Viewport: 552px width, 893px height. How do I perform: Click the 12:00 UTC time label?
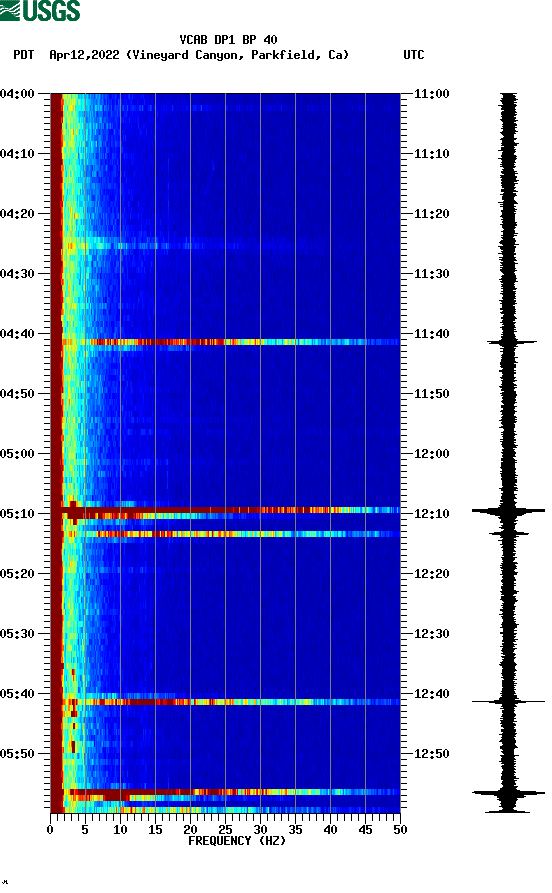(432, 454)
